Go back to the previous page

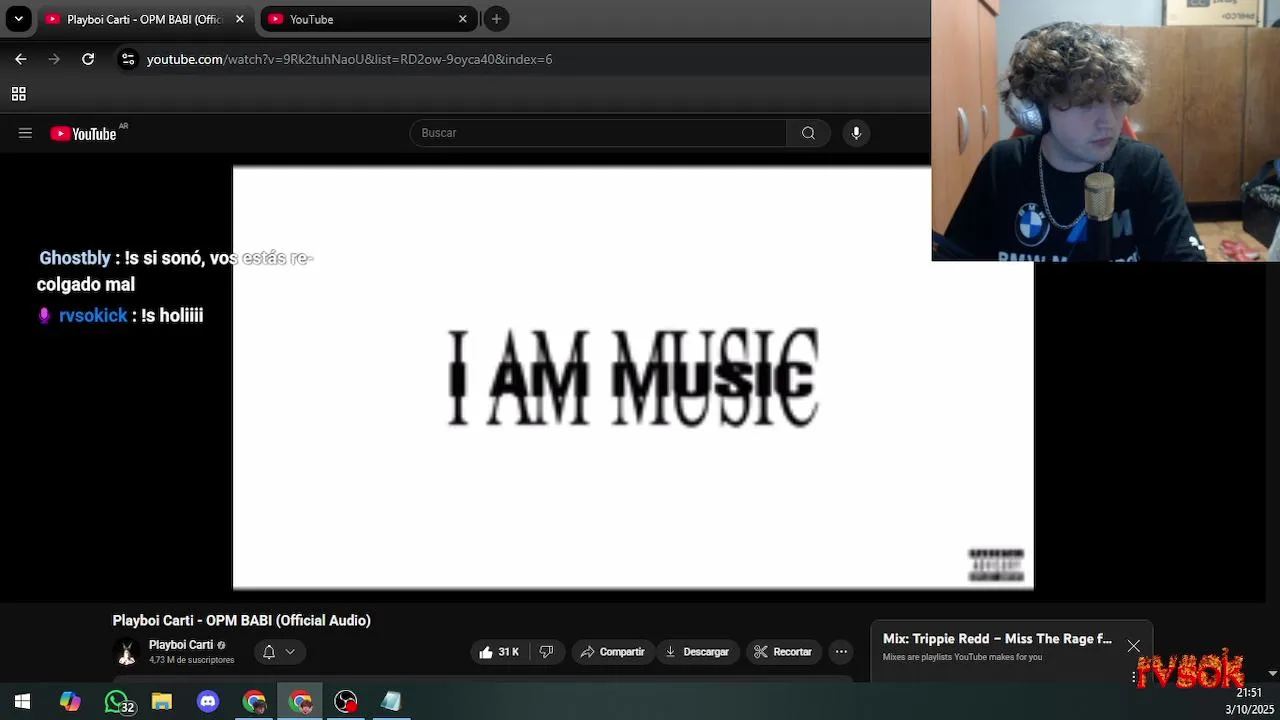coord(21,59)
